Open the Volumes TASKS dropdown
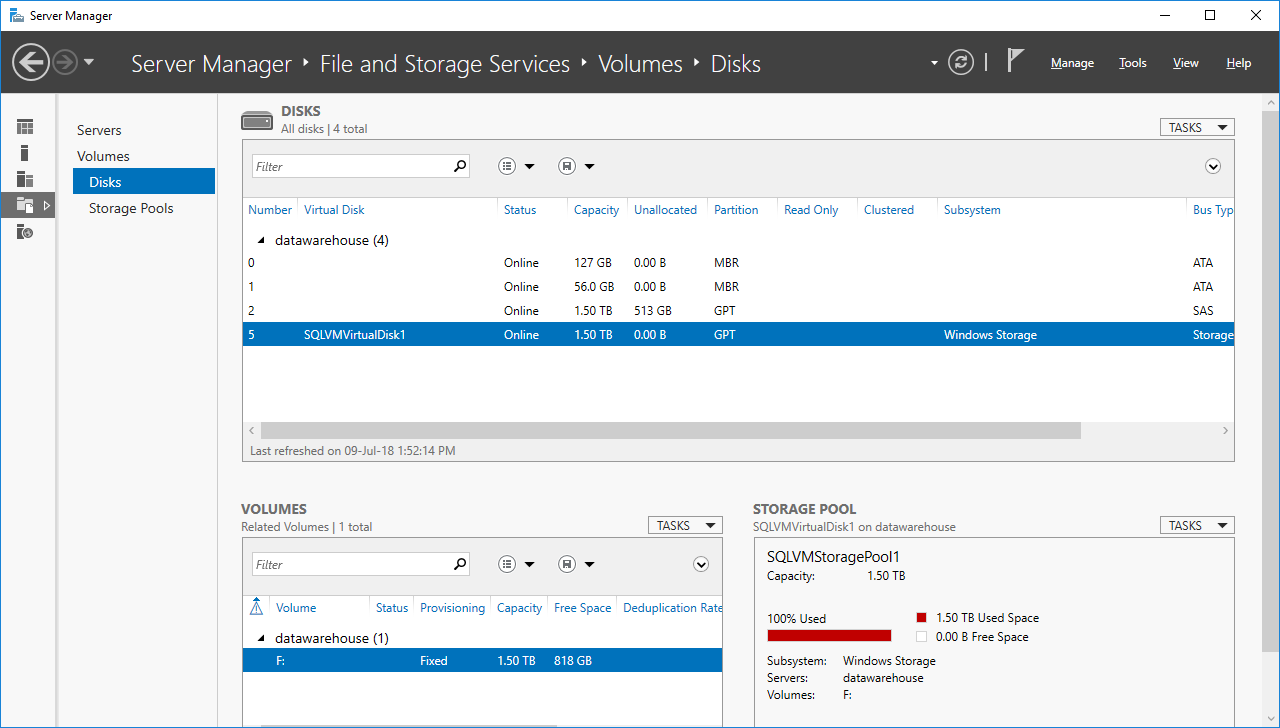The width and height of the screenshot is (1280, 728). tap(685, 525)
